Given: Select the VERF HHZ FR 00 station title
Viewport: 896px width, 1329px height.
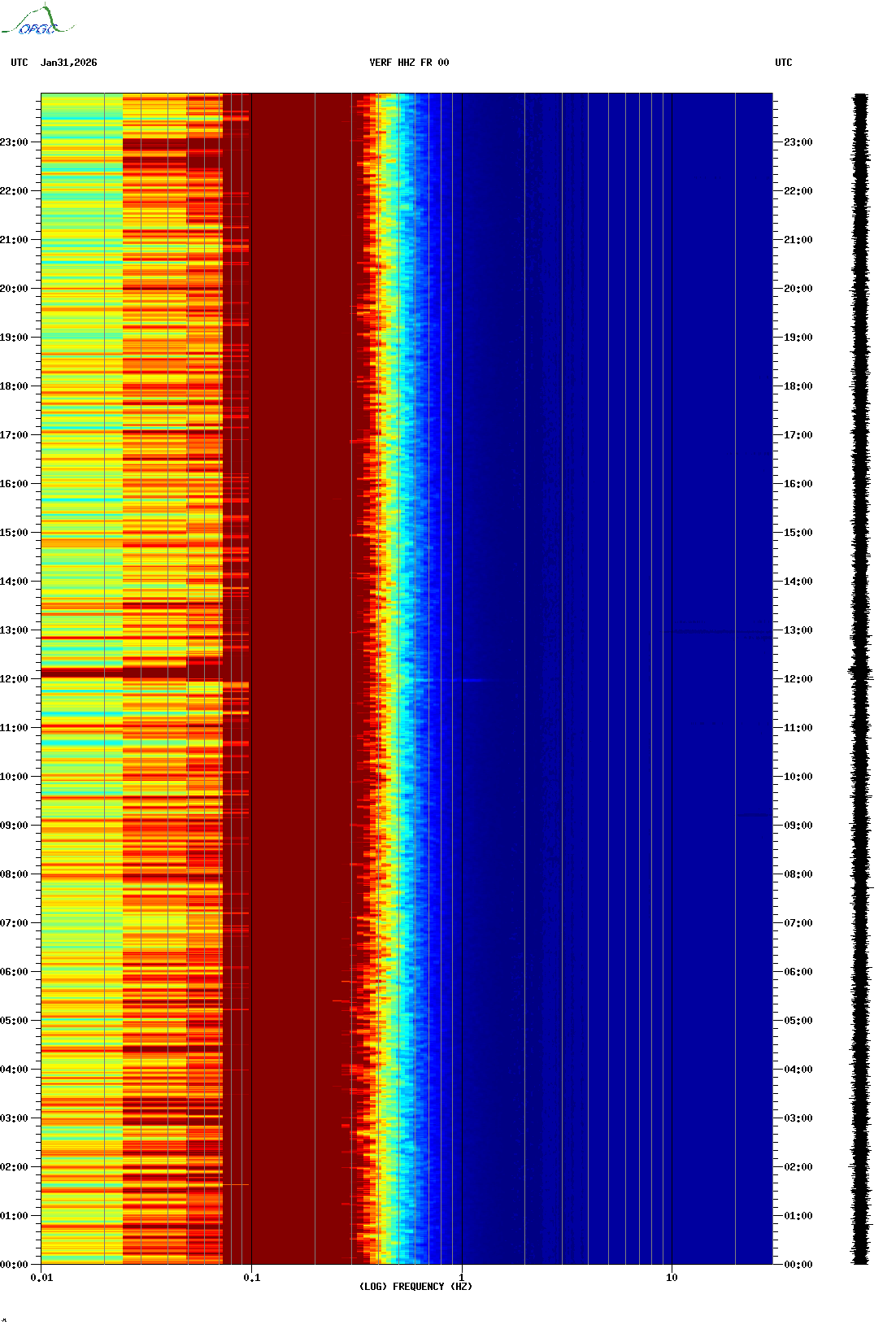Looking at the screenshot, I should [408, 63].
